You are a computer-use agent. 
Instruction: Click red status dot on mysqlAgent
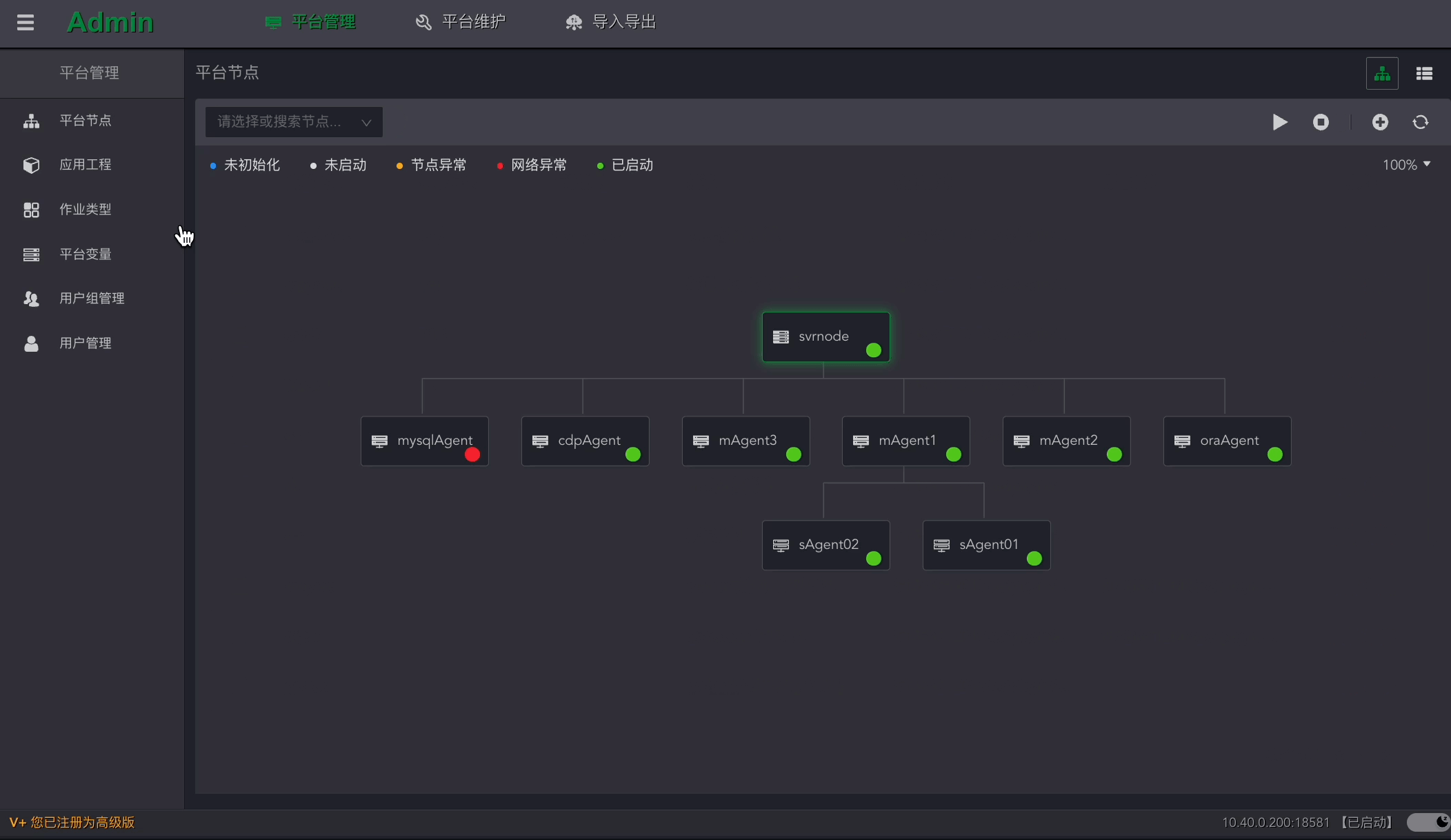472,454
